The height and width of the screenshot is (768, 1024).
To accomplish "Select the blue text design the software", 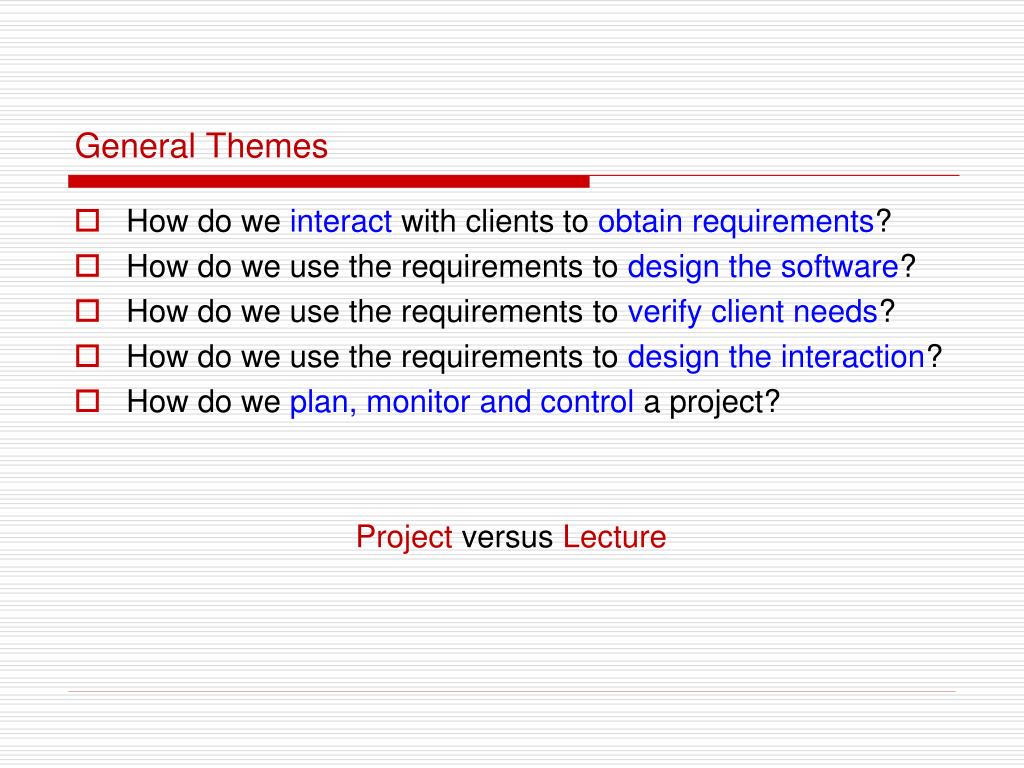I will click(x=763, y=267).
